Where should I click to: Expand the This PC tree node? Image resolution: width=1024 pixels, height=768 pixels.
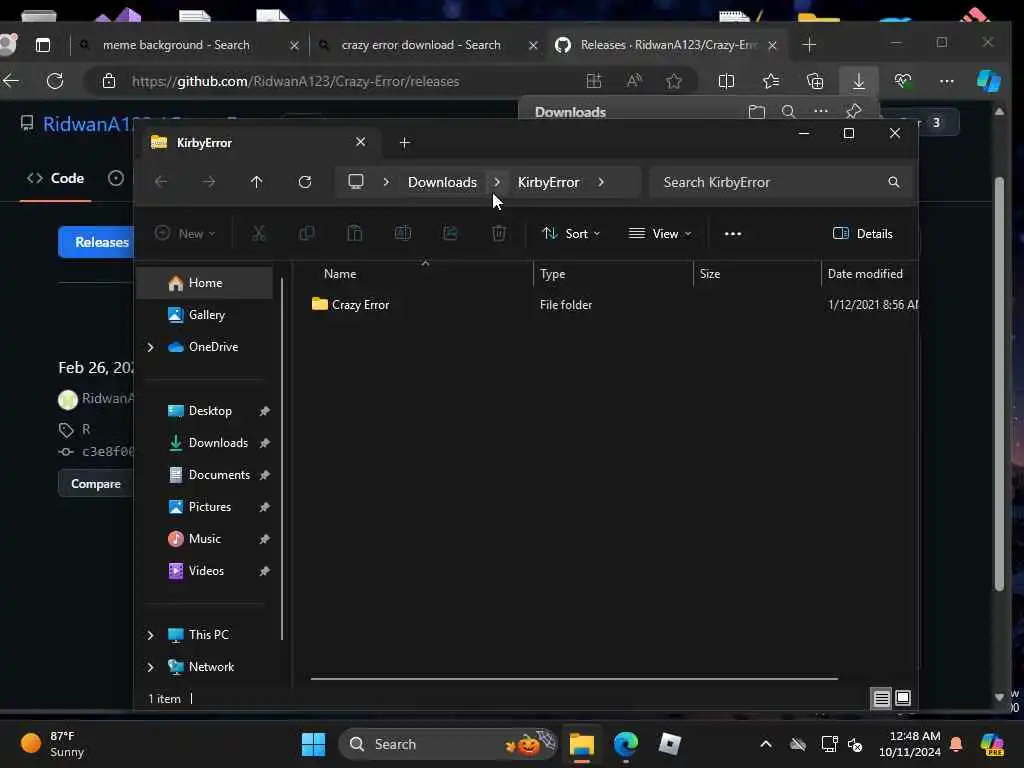coord(150,635)
